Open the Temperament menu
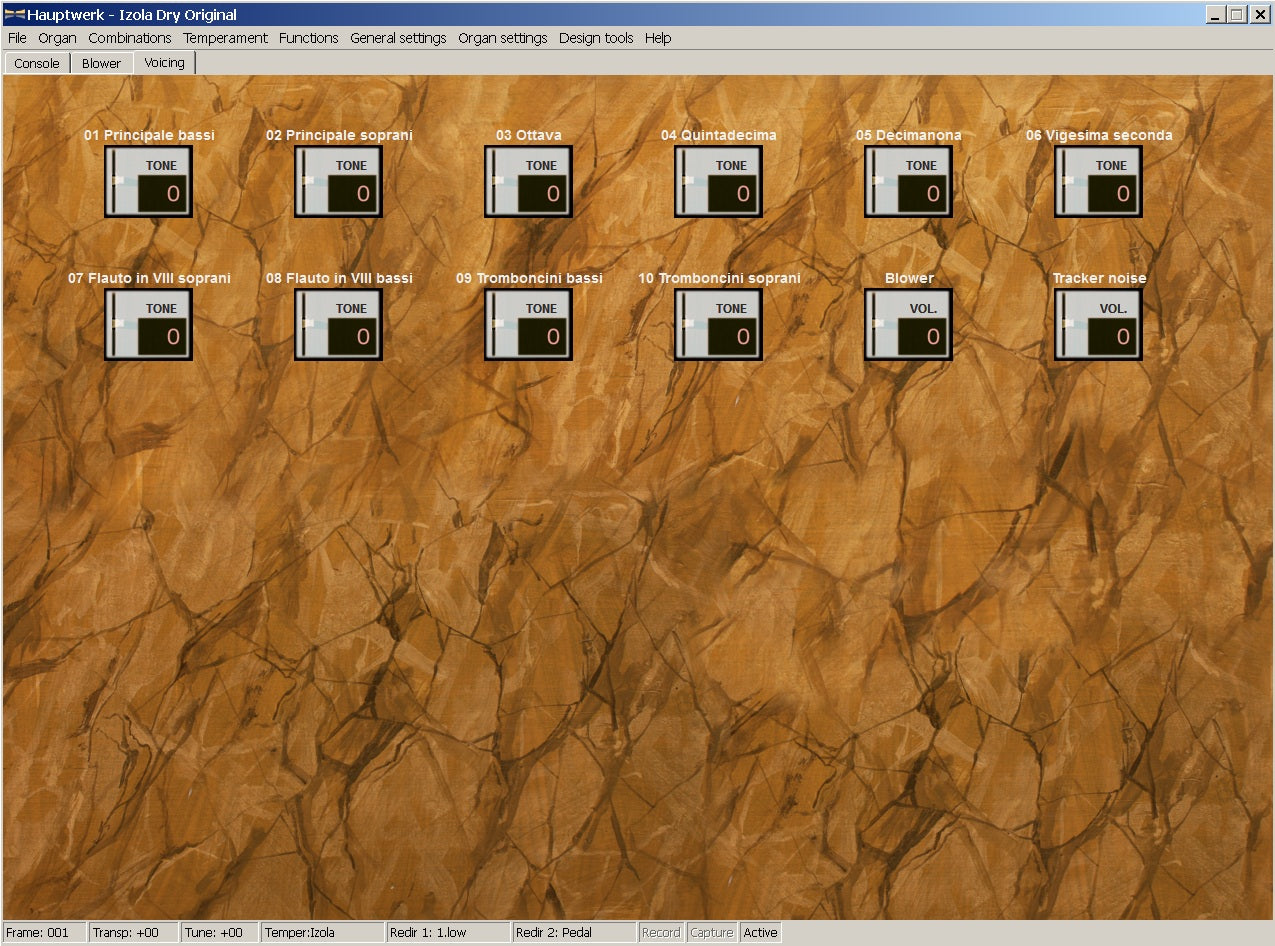The image size is (1275, 946). coord(225,38)
